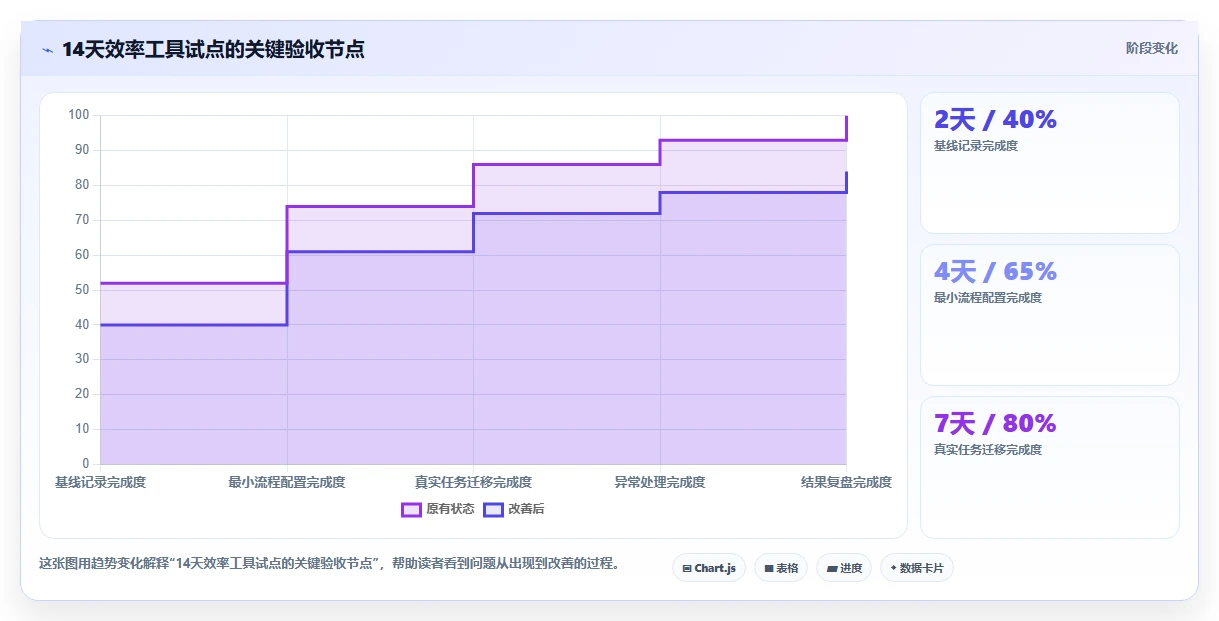Click the y-axis value 100
The image size is (1219, 621).
coord(79,115)
